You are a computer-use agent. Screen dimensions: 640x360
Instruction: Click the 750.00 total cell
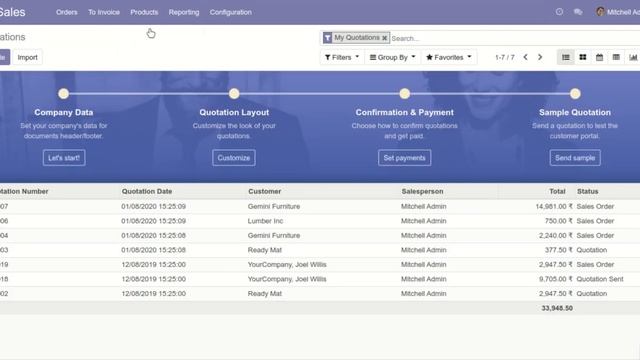(x=559, y=221)
